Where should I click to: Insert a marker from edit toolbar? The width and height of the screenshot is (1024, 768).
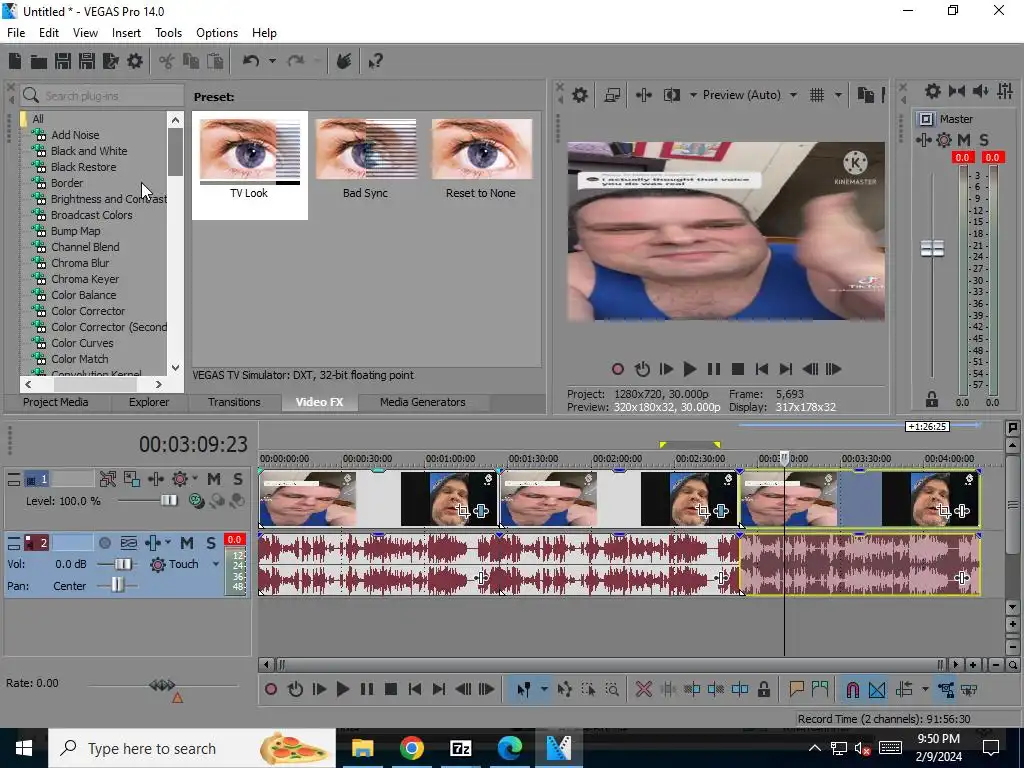(x=796, y=690)
